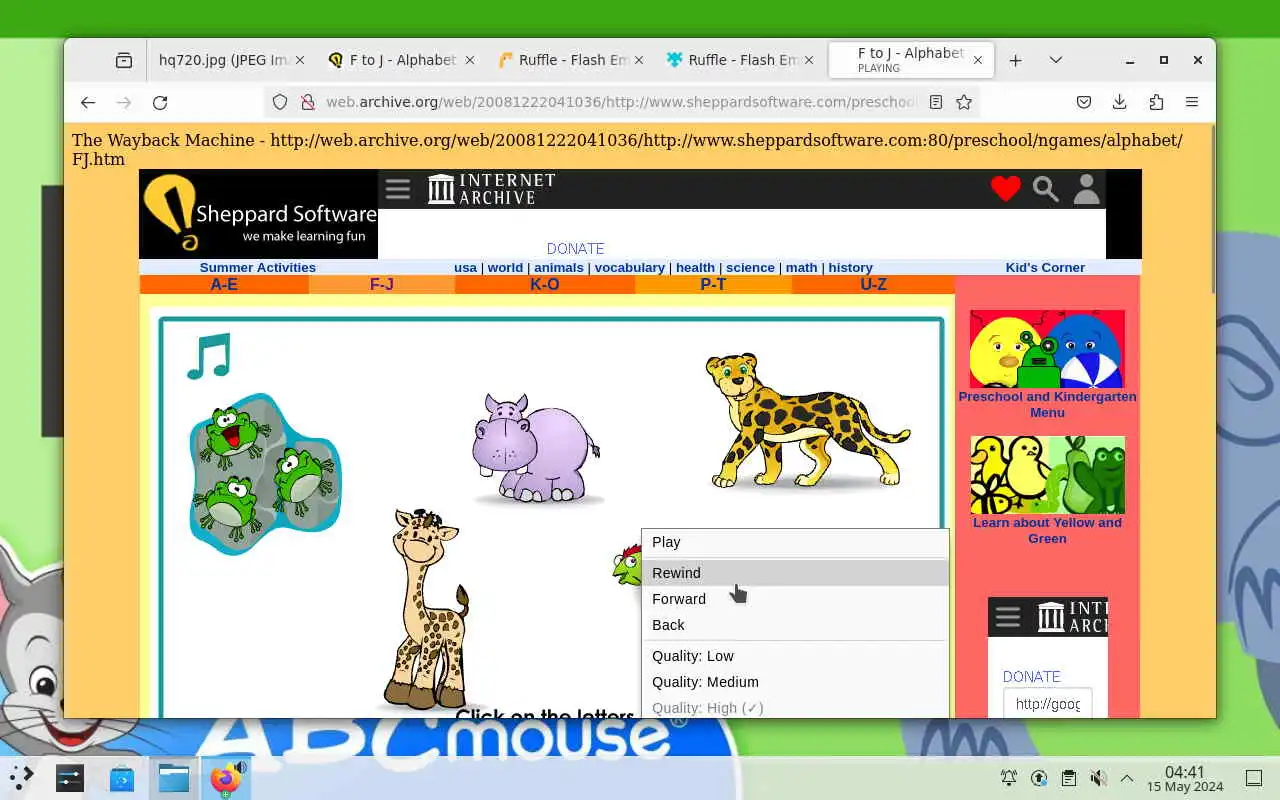1280x800 pixels.
Task: Click the sidebar widget DONATE link
Action: pos(1031,676)
